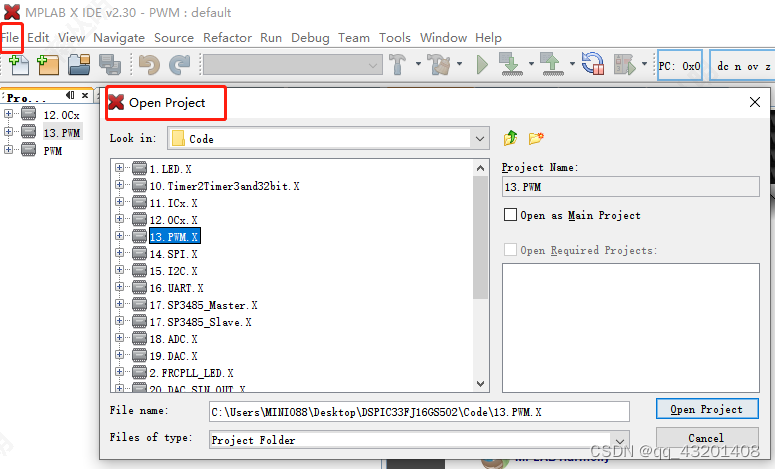Screen dimensions: 775x469
Task: Open the Edit menu
Action: click(x=38, y=38)
